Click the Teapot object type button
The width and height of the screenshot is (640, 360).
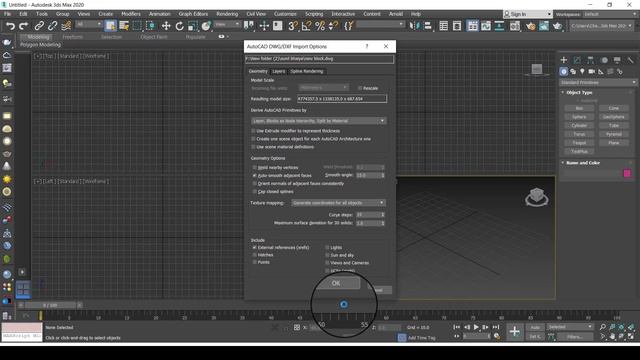(579, 143)
